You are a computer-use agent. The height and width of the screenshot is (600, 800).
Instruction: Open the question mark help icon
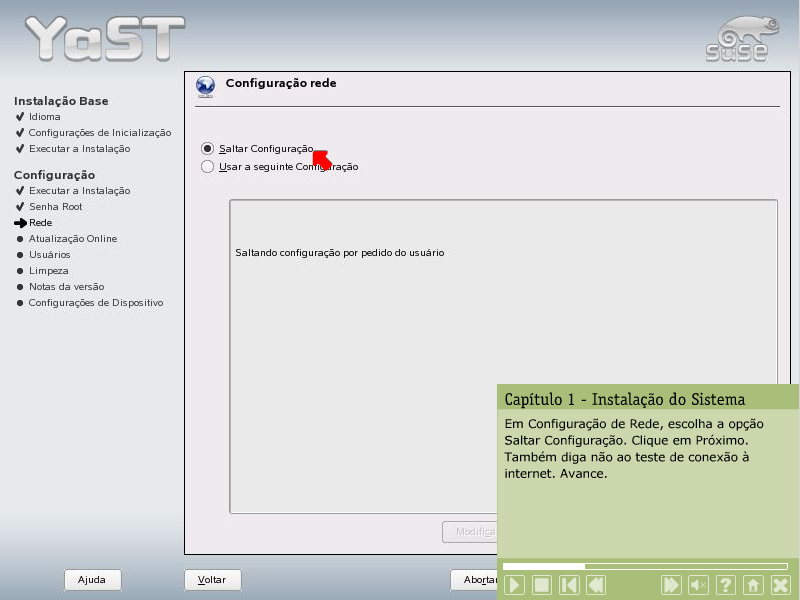point(726,585)
